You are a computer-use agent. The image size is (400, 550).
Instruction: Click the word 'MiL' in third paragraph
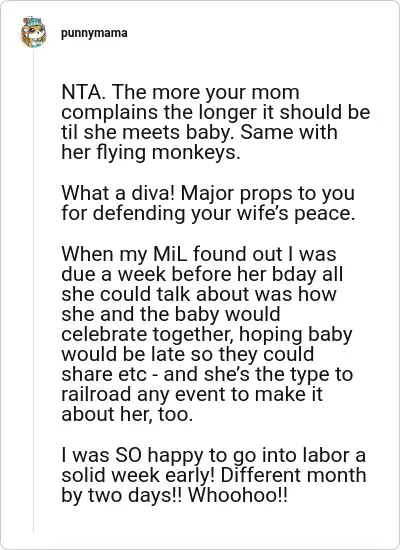[x=170, y=254]
